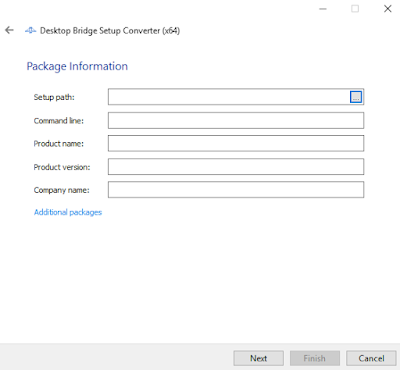This screenshot has height=370, width=400.
Task: Click the Desktop Bridge app icon
Action: [30, 31]
